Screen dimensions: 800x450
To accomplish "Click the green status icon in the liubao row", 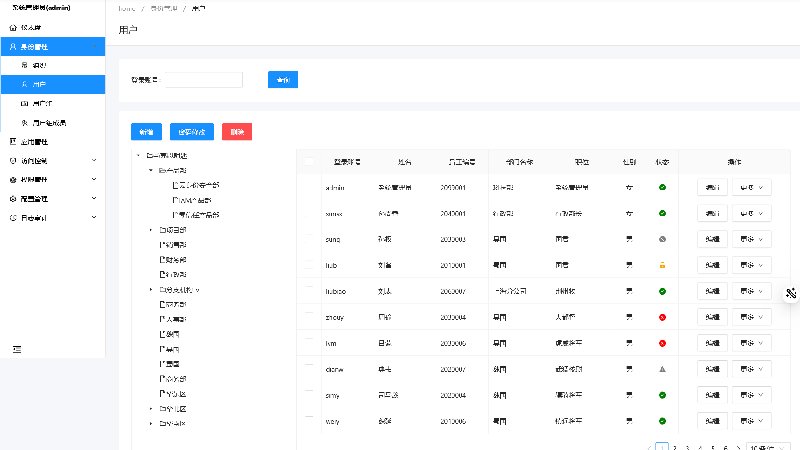I will tap(662, 291).
